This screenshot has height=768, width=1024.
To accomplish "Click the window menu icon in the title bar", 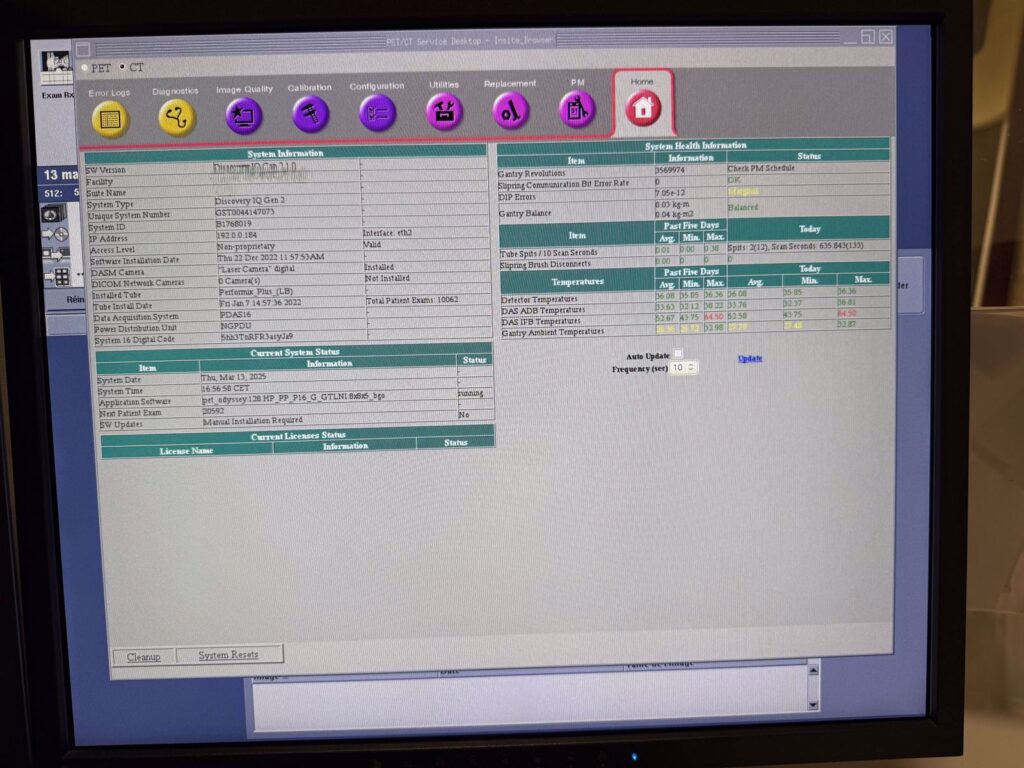I will 83,50.
